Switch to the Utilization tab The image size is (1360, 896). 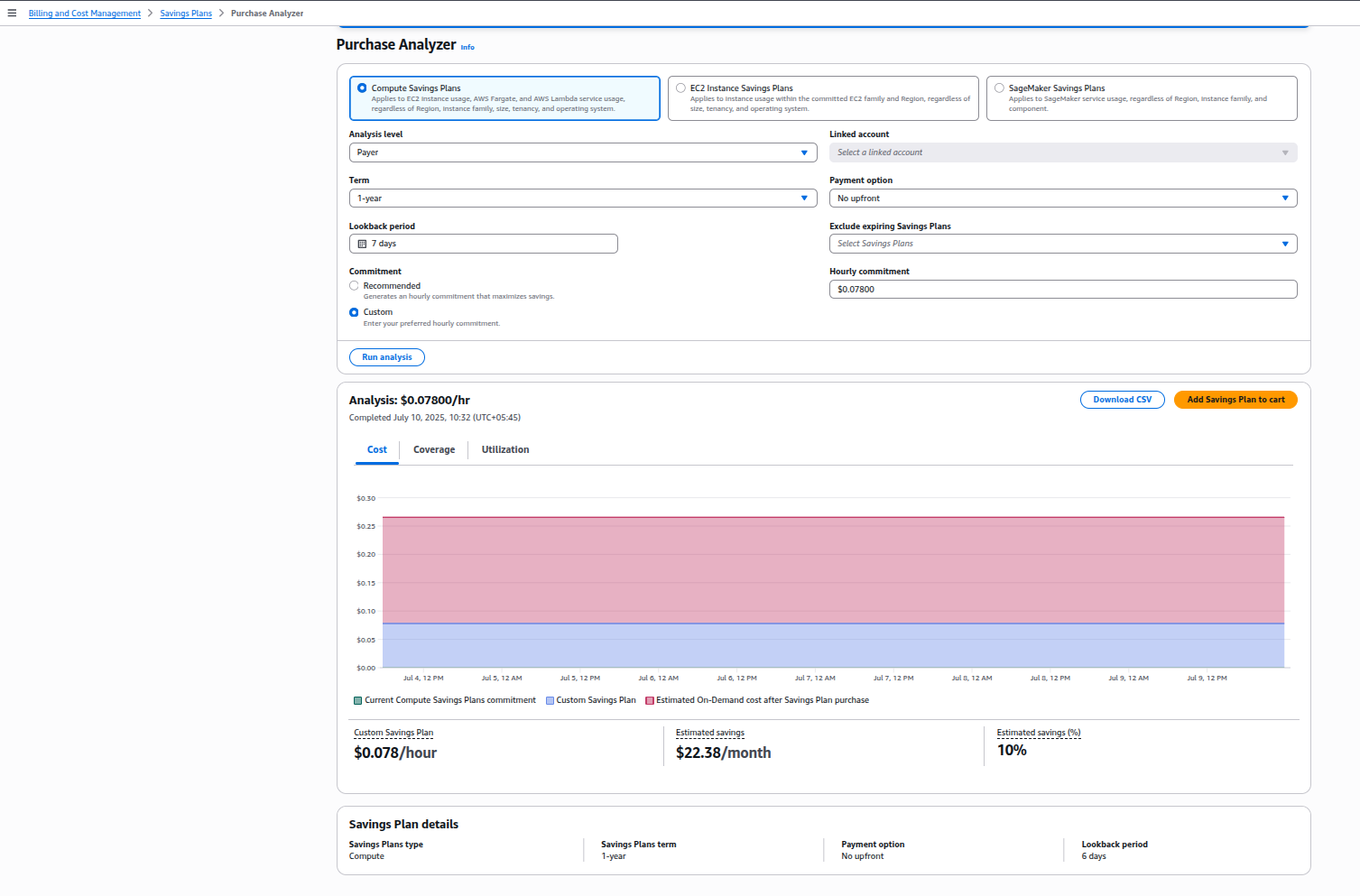coord(504,449)
